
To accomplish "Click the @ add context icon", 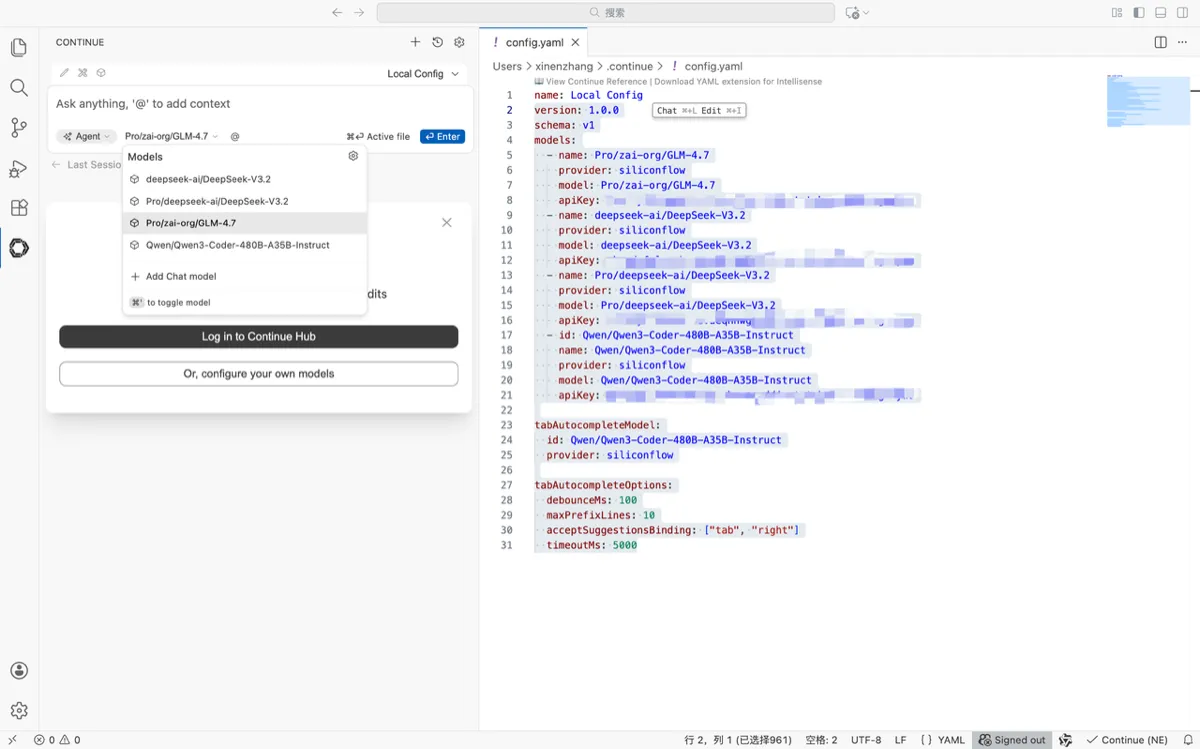I will [x=235, y=136].
